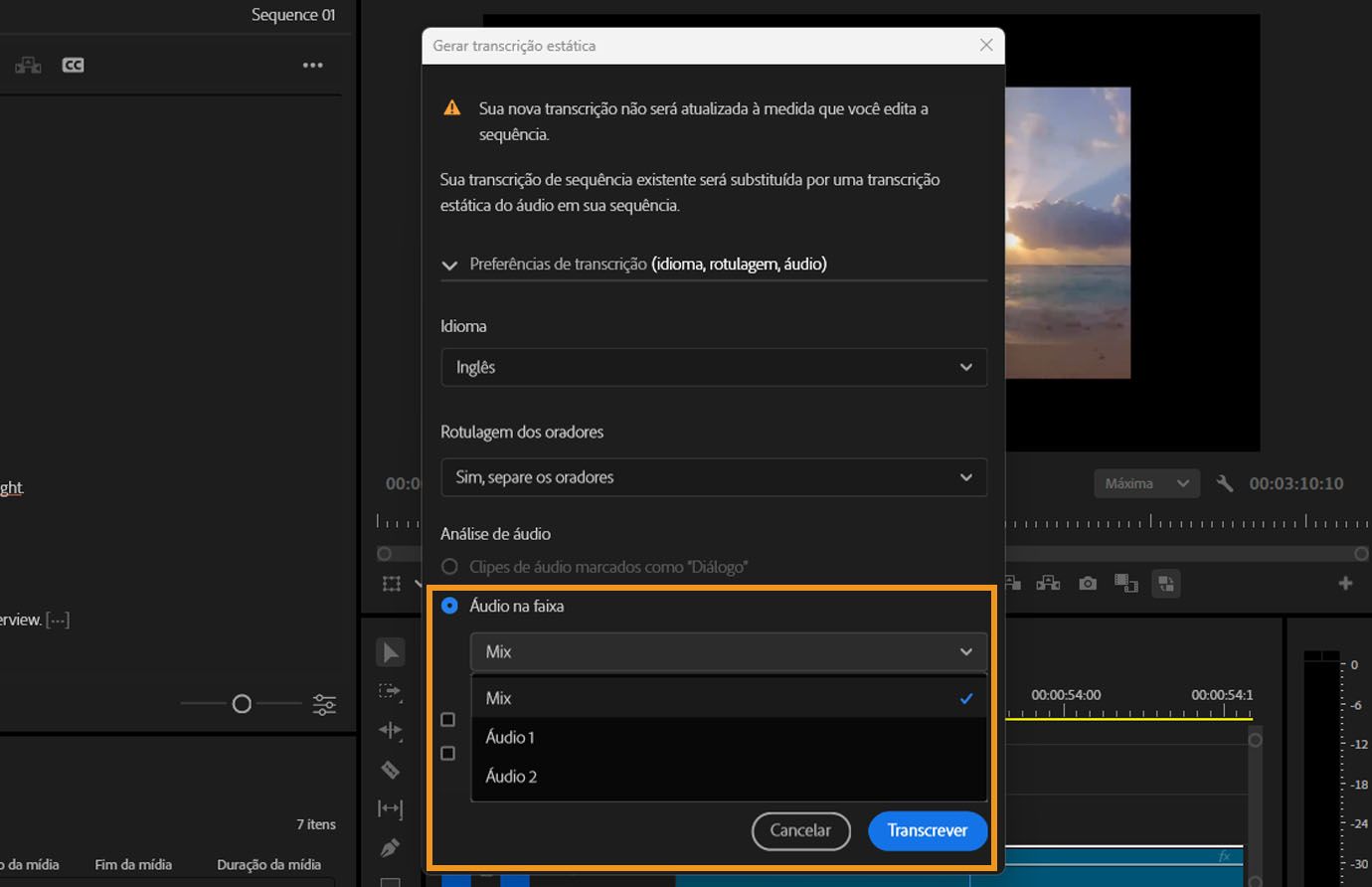Select the 'Clipes de áudio marcados como Diálogo' option
Viewport: 1372px width, 887px height.
click(x=449, y=566)
